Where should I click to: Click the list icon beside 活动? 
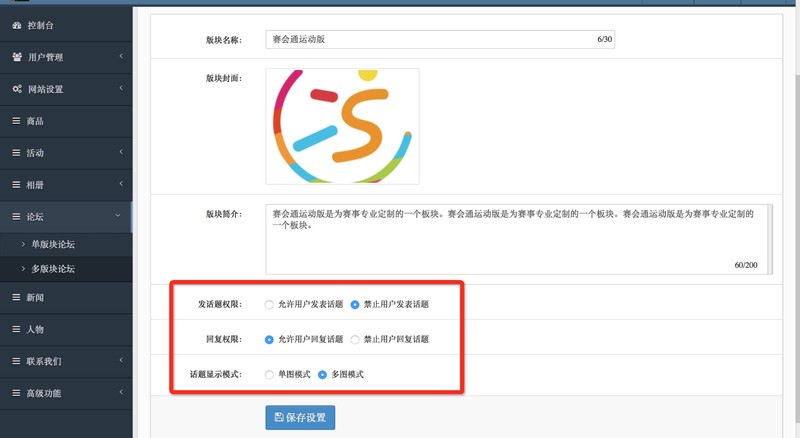[x=16, y=153]
